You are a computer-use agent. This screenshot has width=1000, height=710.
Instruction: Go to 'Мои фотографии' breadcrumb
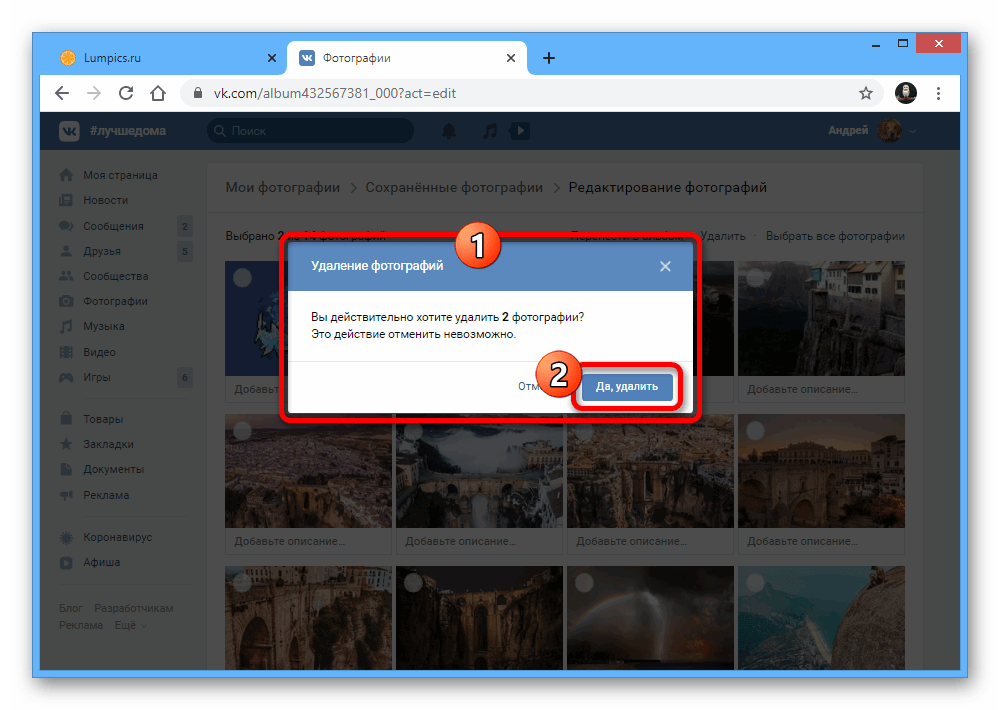pos(283,188)
